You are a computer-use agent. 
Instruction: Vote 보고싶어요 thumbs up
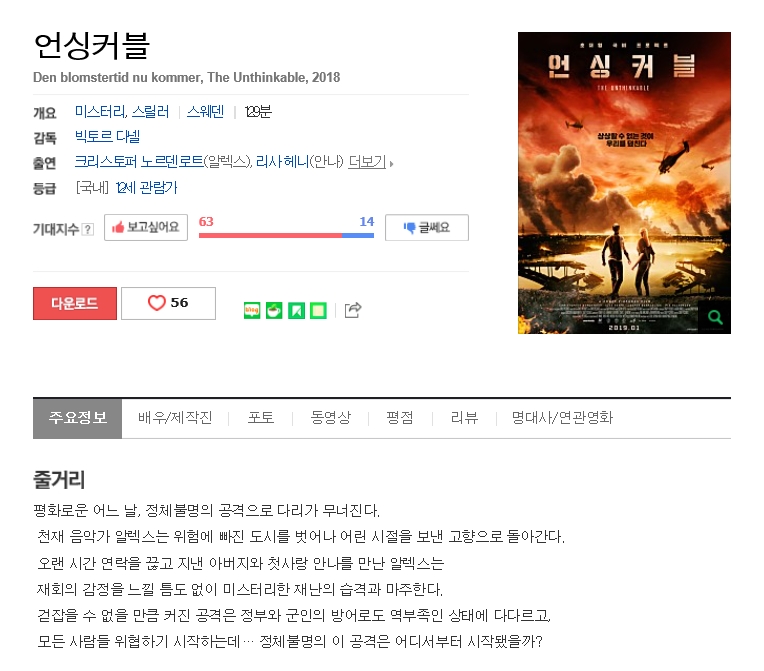pyautogui.click(x=146, y=227)
